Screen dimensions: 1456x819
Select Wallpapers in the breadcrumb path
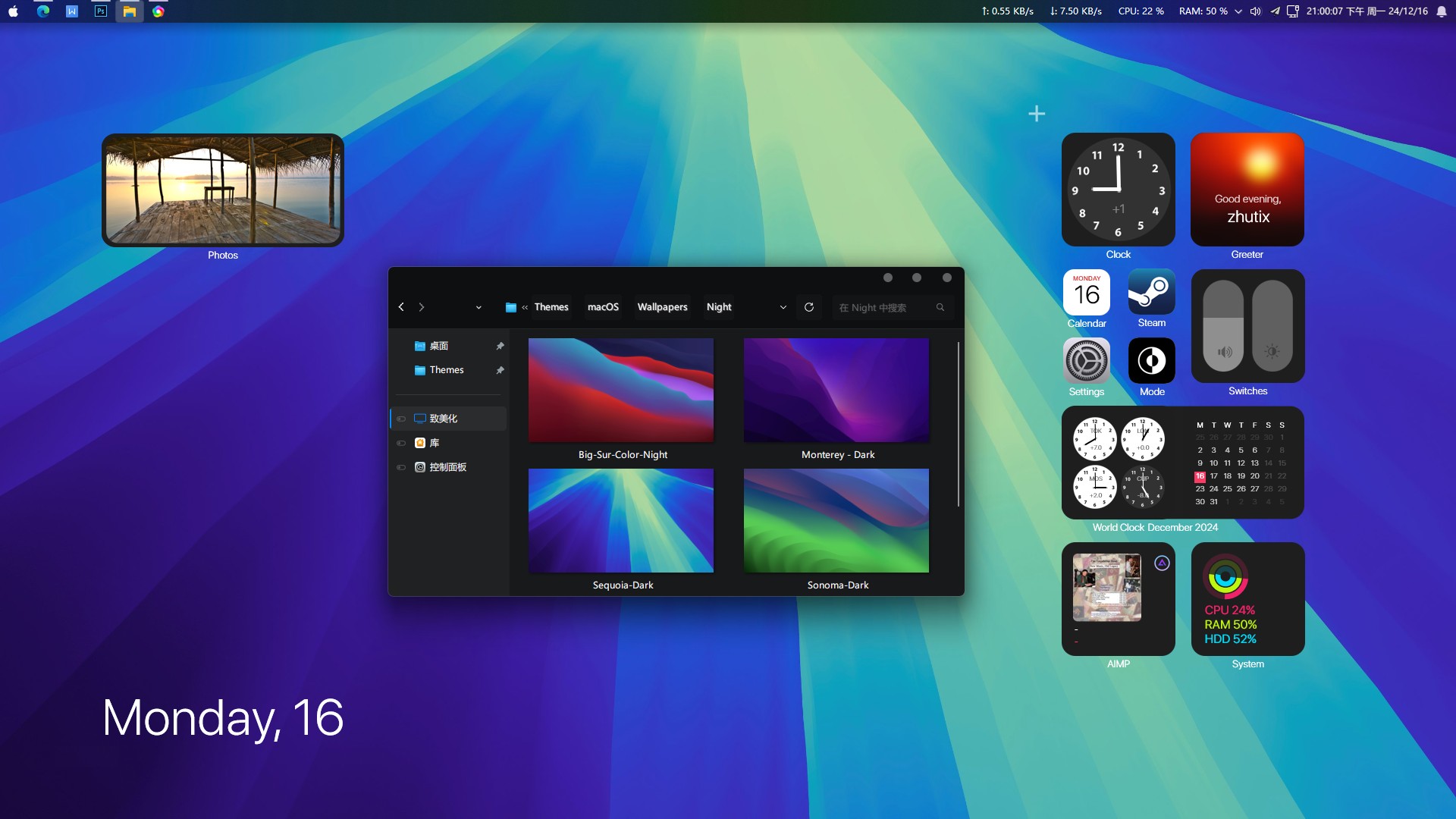662,307
